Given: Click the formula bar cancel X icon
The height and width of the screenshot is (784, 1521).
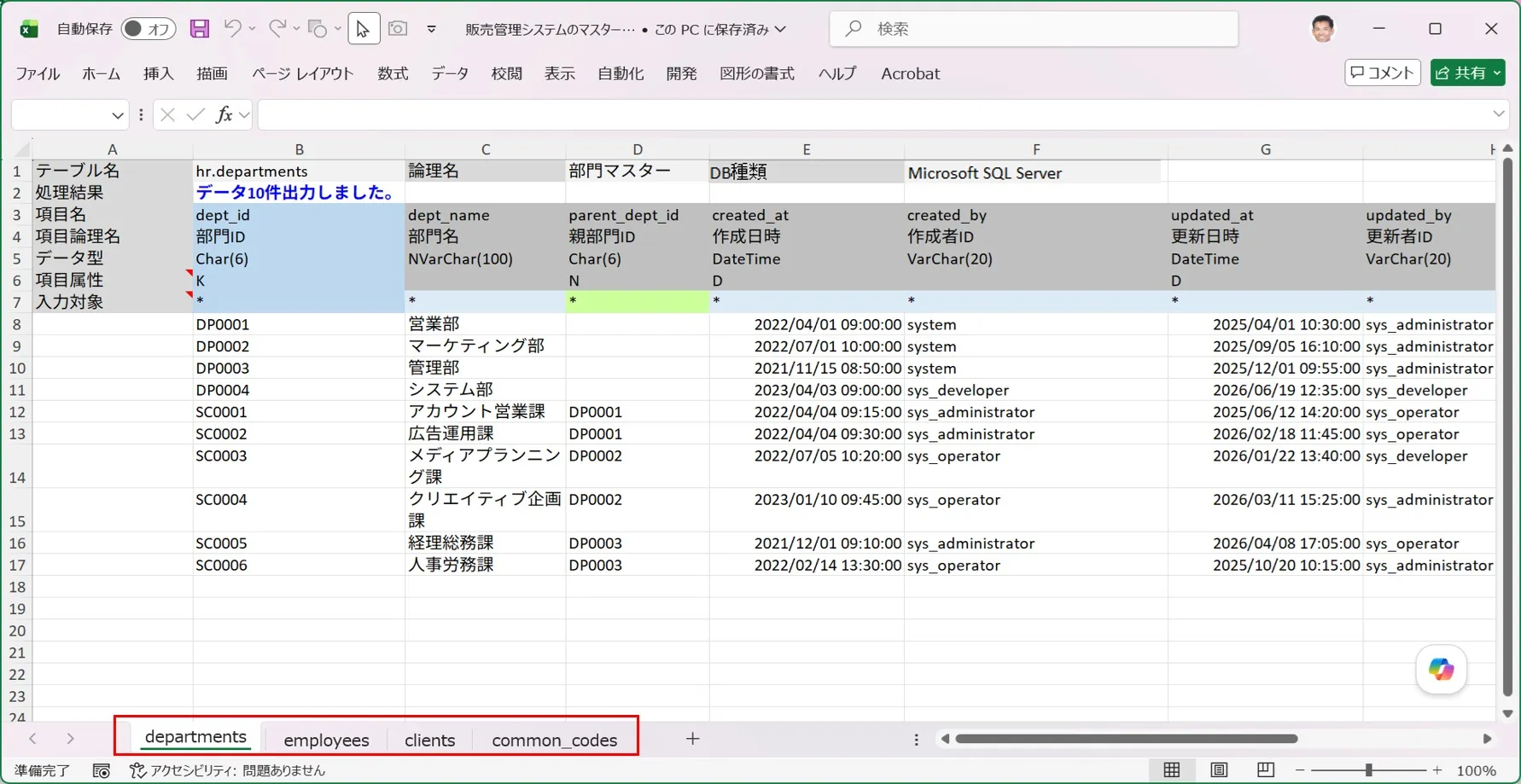Looking at the screenshot, I should 167,114.
